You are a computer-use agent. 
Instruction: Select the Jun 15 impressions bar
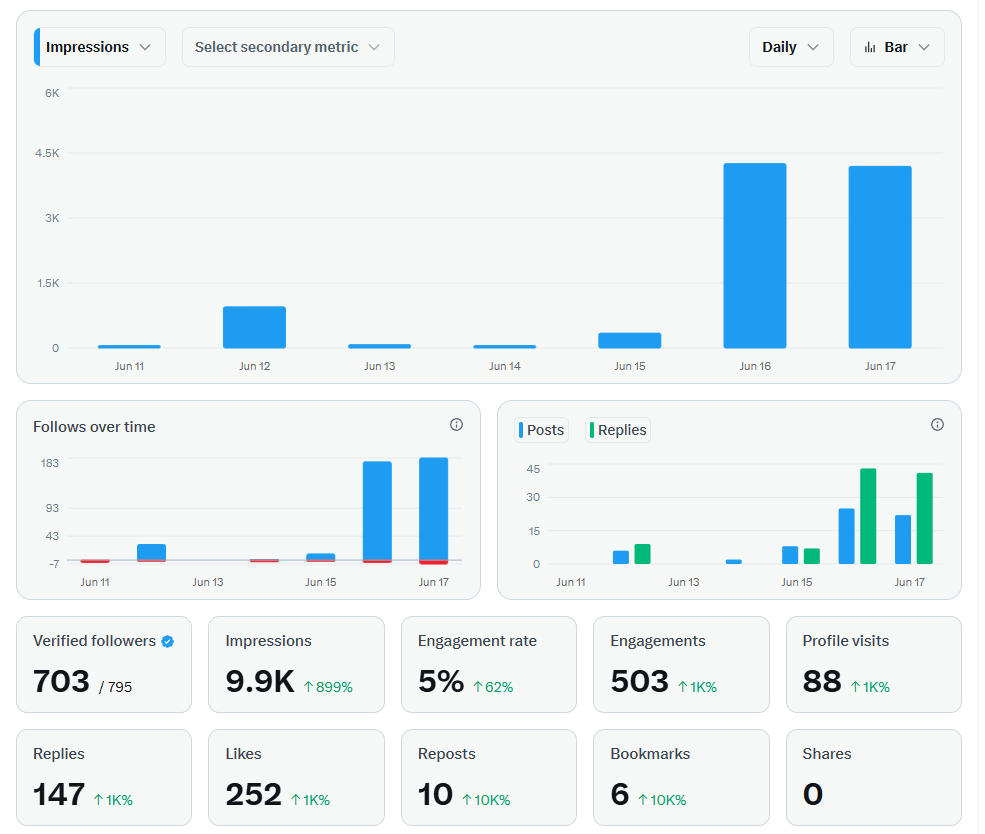629,340
